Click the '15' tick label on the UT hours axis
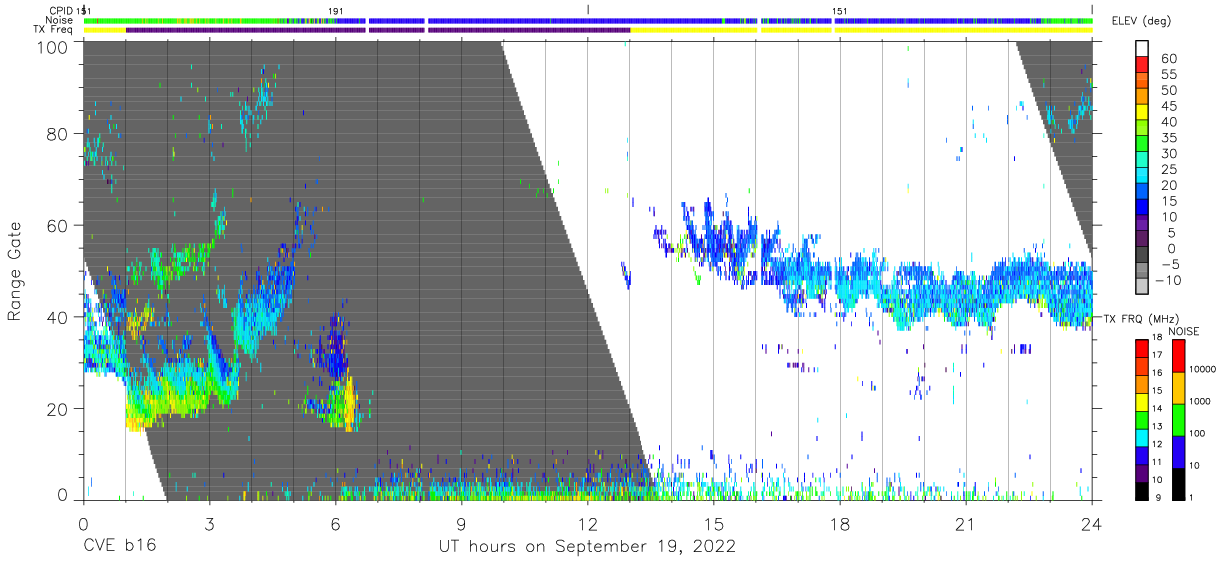The width and height of the screenshot is (1228, 567). (713, 525)
